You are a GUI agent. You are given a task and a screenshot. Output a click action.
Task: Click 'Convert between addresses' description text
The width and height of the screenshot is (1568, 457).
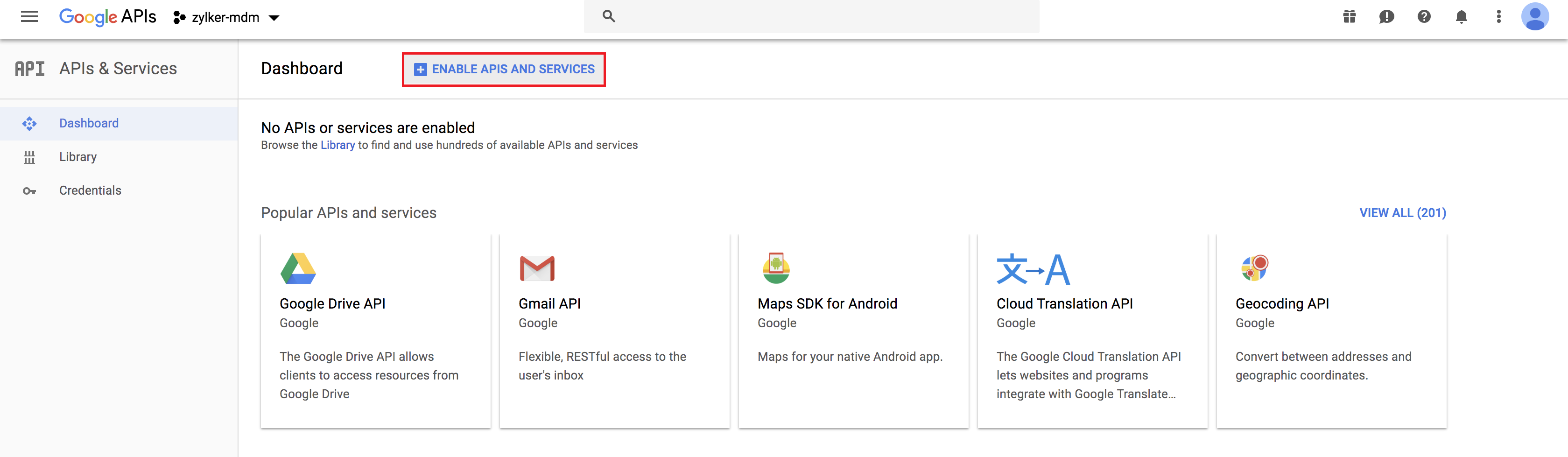point(1323,366)
